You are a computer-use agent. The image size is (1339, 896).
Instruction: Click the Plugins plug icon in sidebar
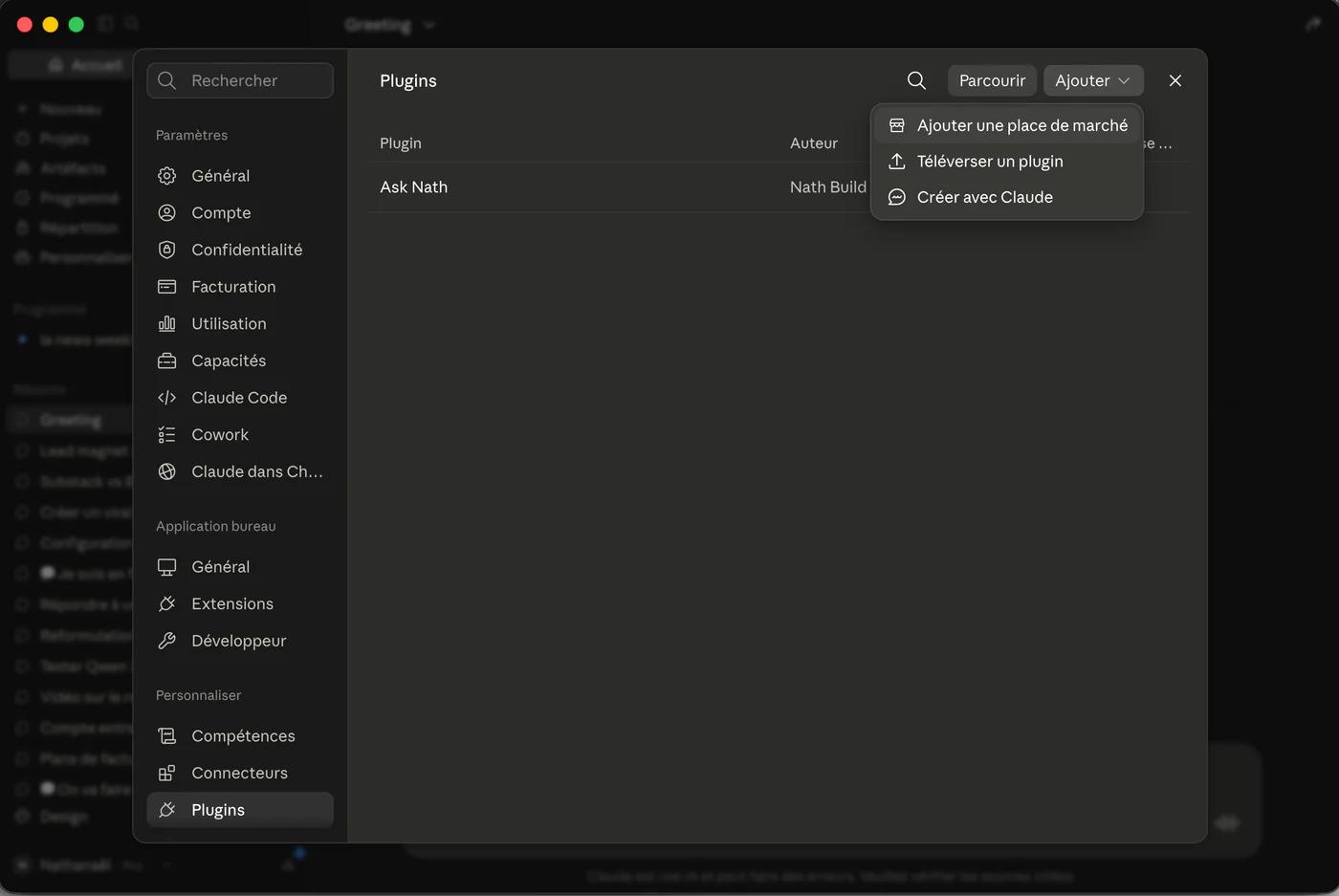pos(166,810)
